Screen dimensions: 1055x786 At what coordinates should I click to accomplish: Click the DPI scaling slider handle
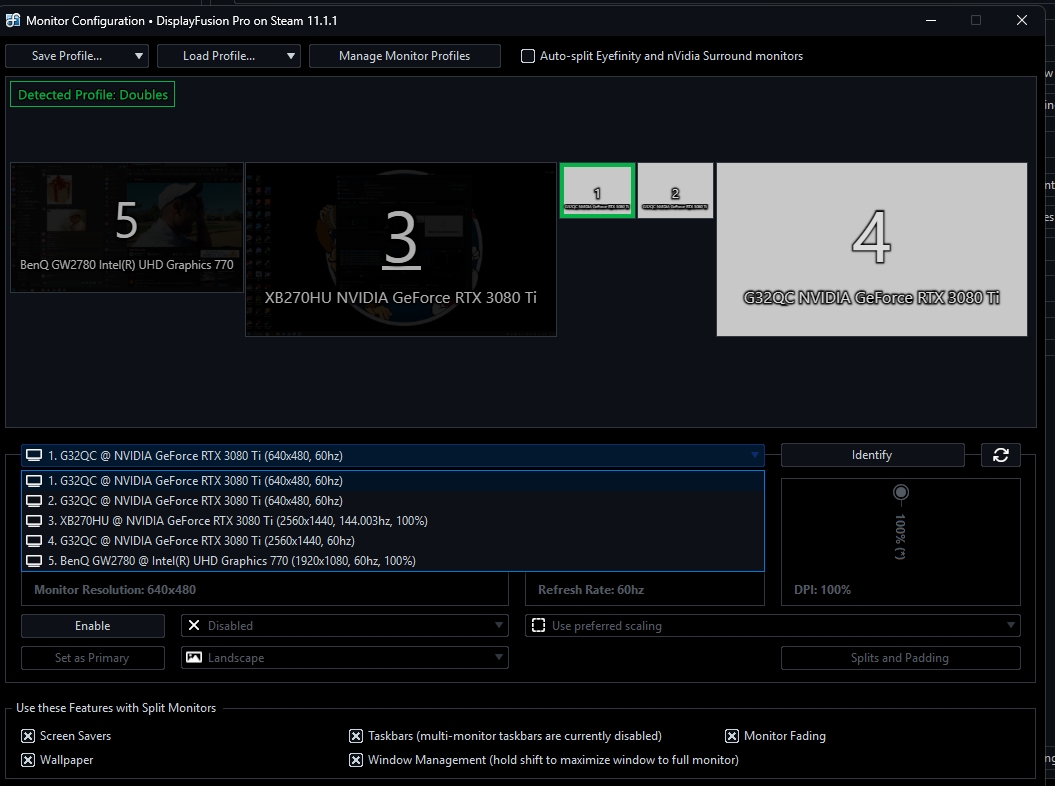[x=901, y=492]
